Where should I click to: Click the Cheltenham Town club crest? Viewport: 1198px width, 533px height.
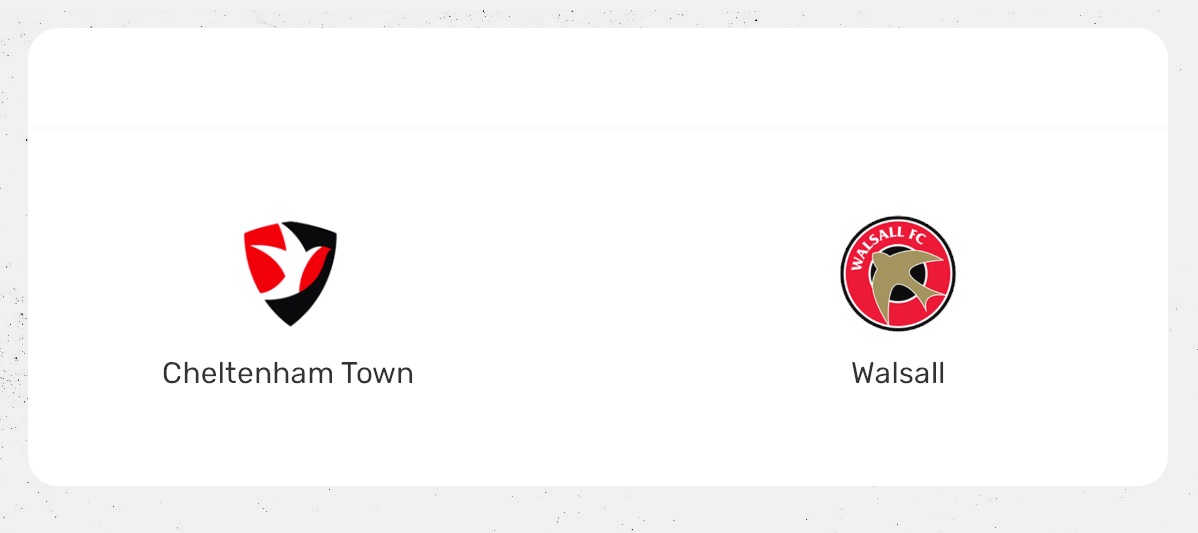point(289,273)
